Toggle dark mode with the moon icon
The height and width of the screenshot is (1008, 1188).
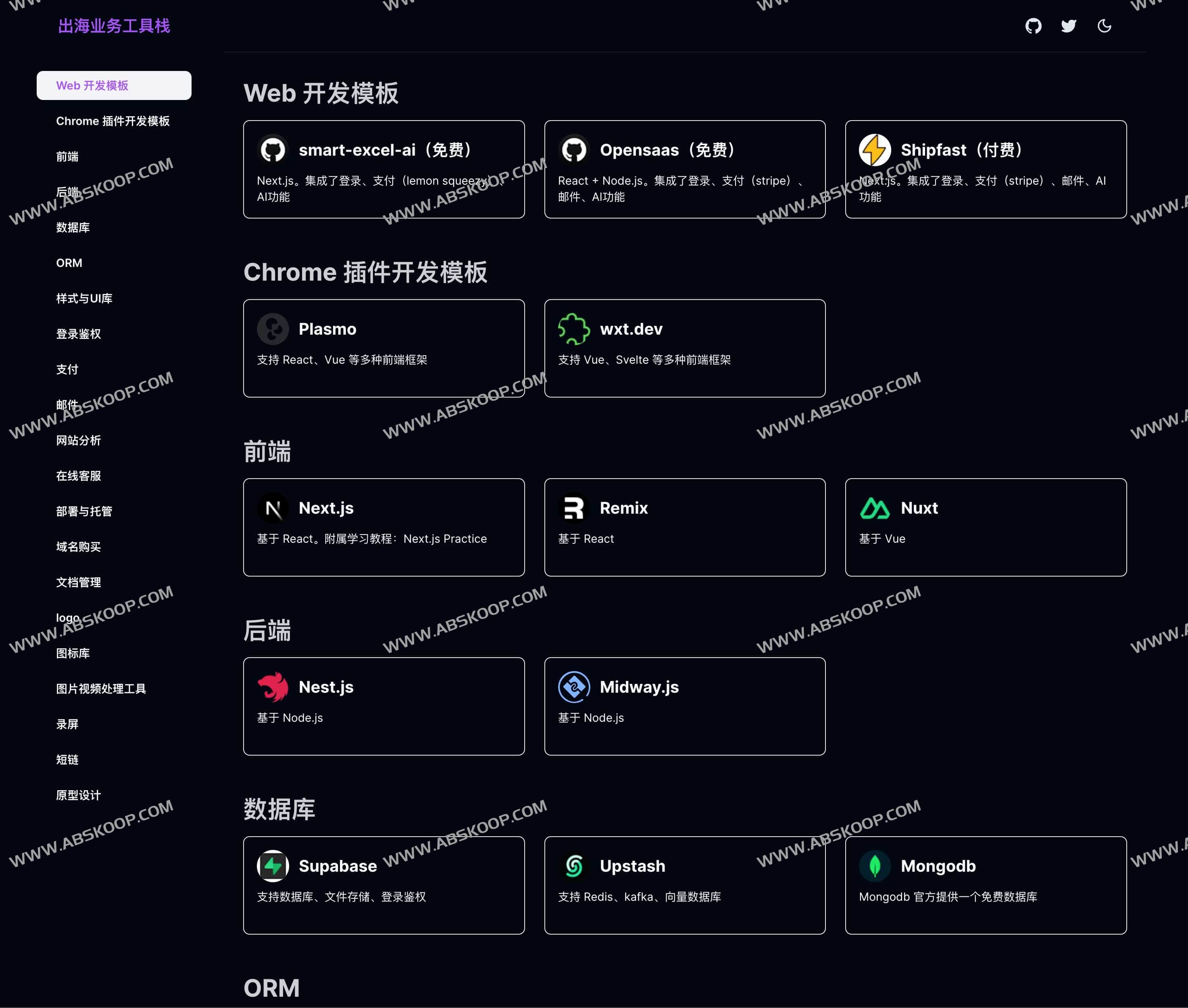(x=1104, y=26)
